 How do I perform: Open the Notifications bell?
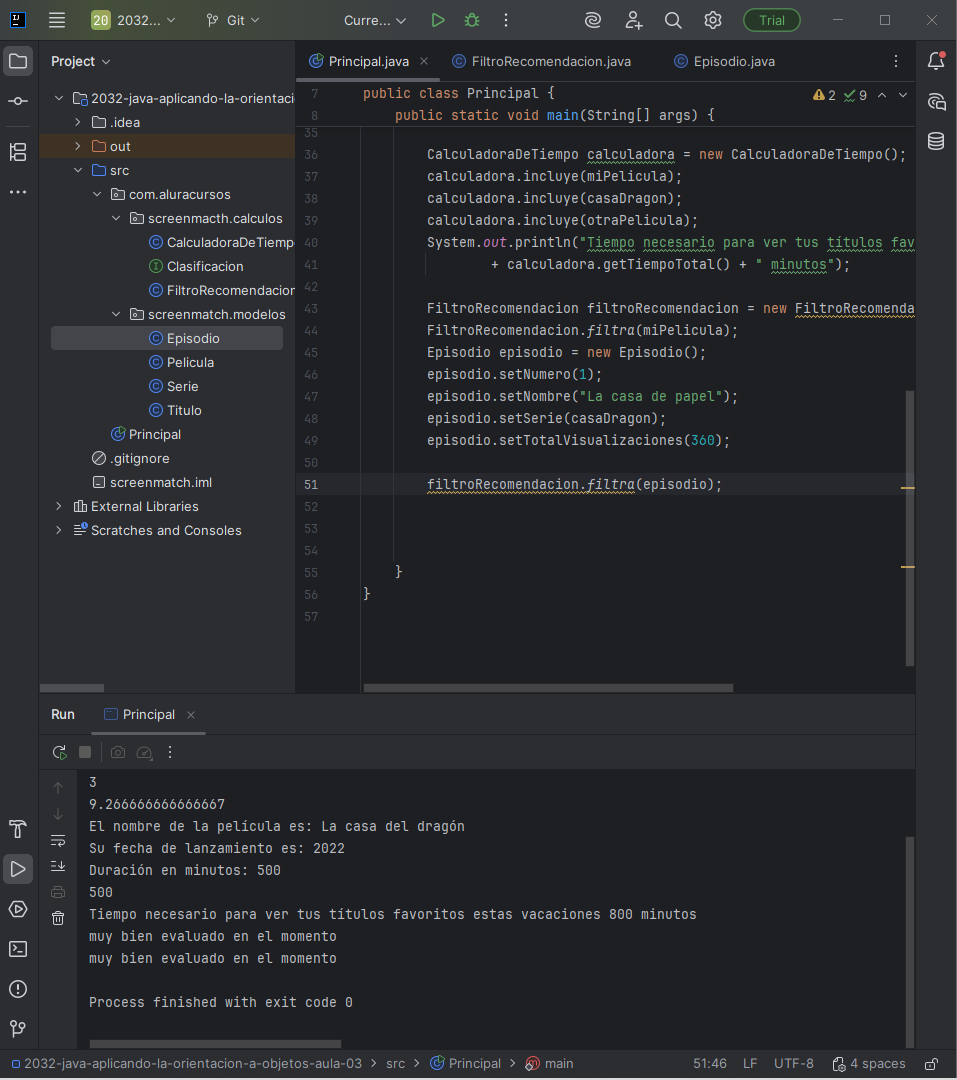pyautogui.click(x=936, y=61)
